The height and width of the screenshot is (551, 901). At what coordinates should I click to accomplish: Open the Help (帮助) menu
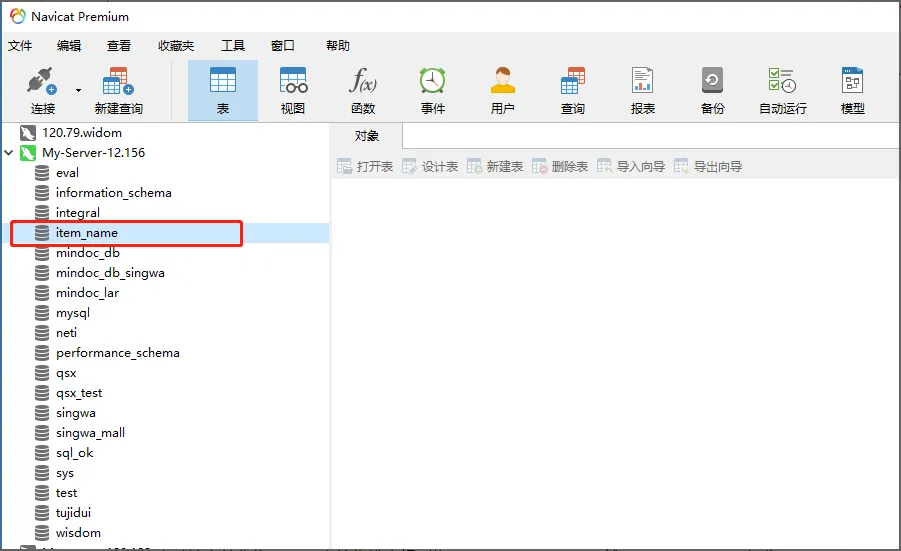pos(338,45)
